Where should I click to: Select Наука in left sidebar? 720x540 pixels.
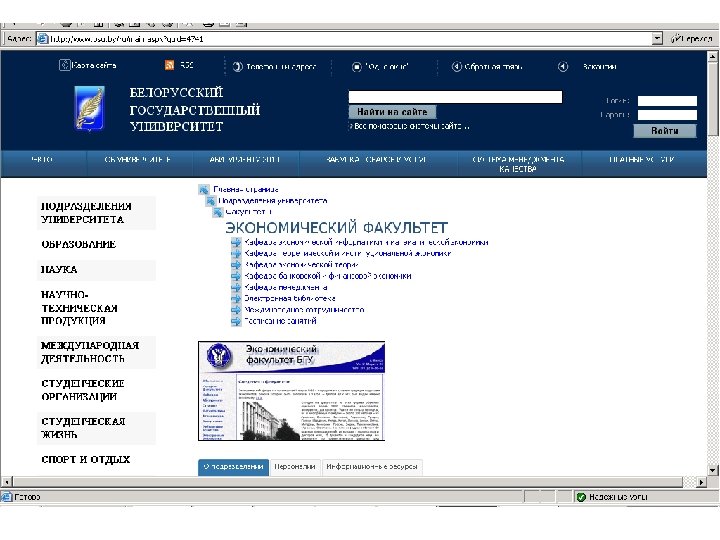(96, 270)
